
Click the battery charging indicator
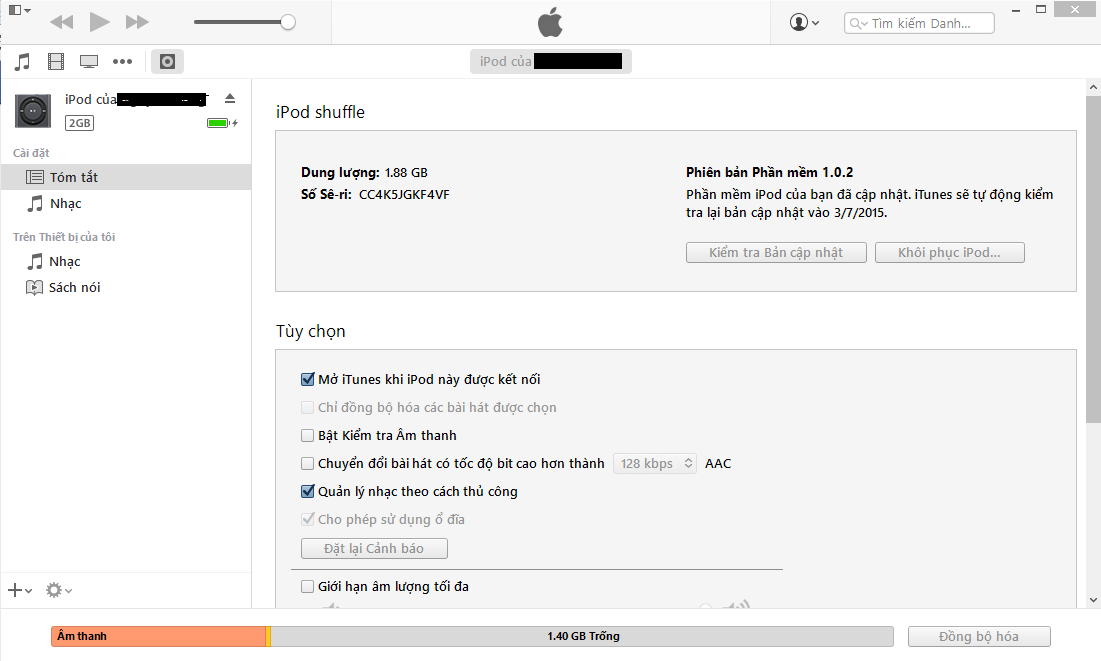[222, 123]
